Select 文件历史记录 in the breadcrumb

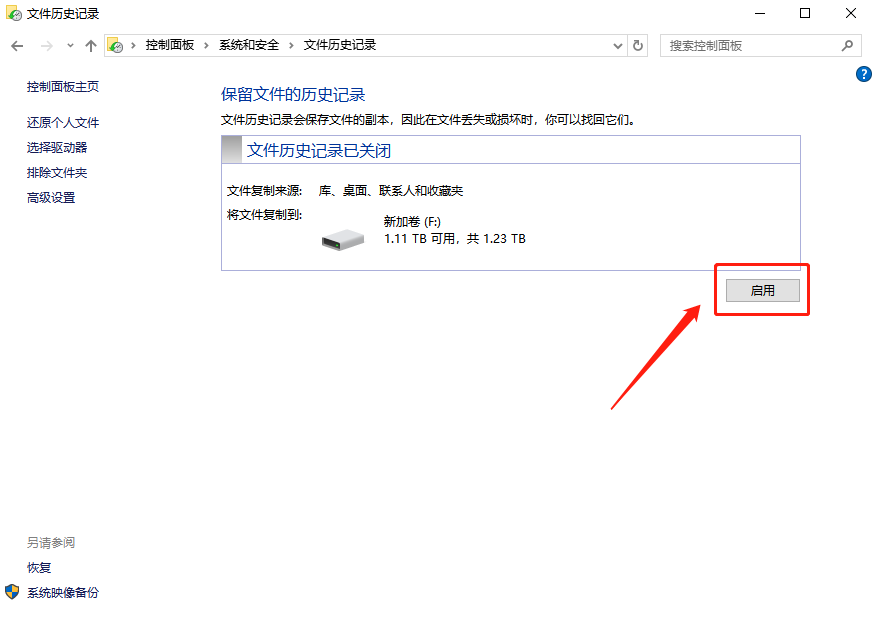tap(340, 45)
